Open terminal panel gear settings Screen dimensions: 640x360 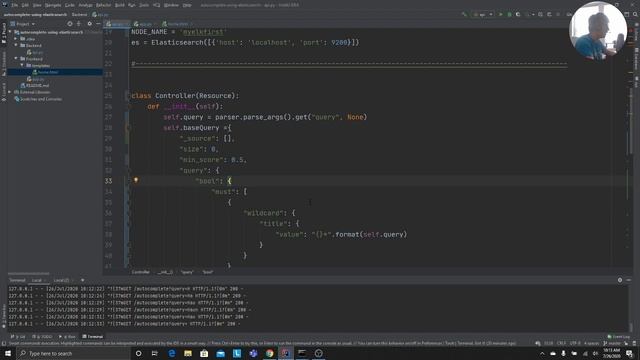(620, 280)
